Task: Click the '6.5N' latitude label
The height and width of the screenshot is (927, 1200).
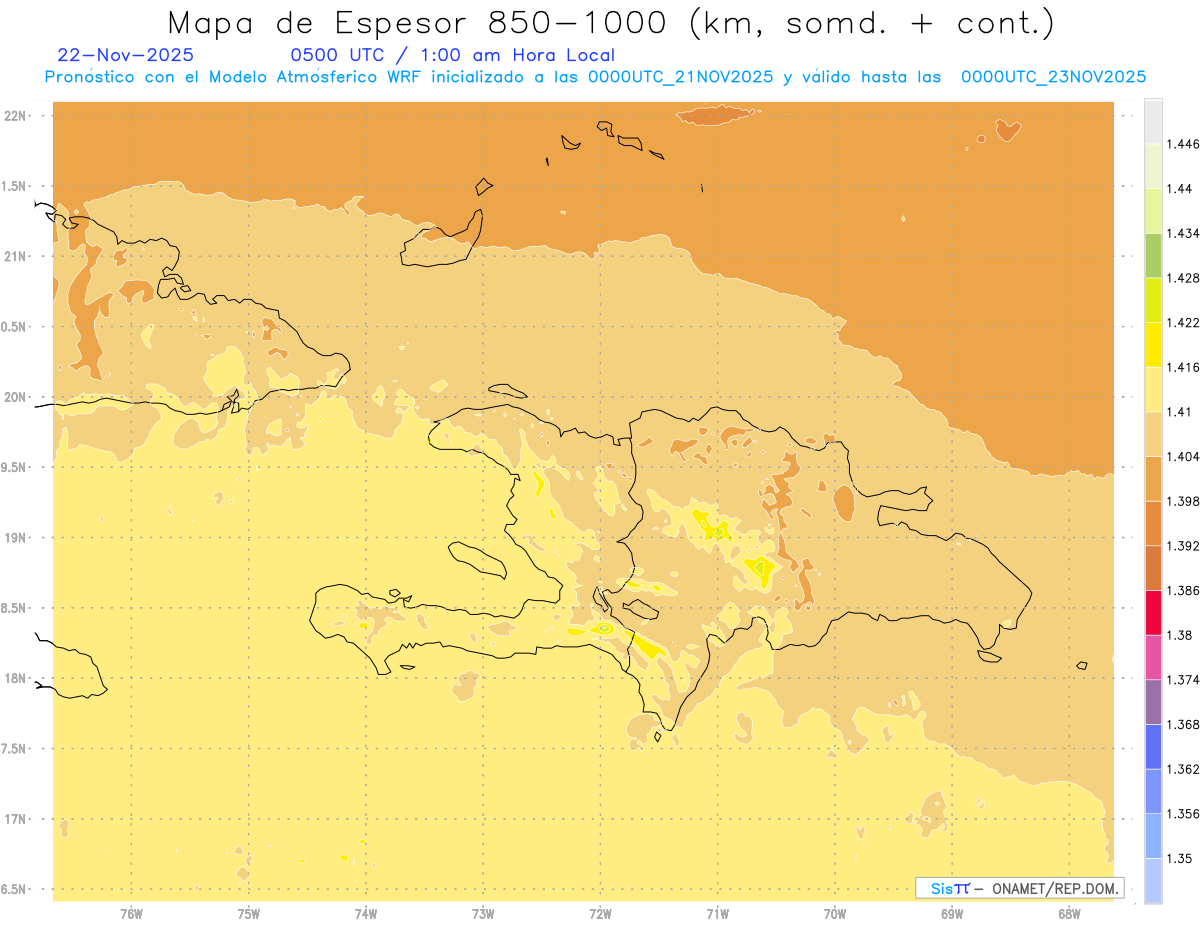Action: pos(13,889)
